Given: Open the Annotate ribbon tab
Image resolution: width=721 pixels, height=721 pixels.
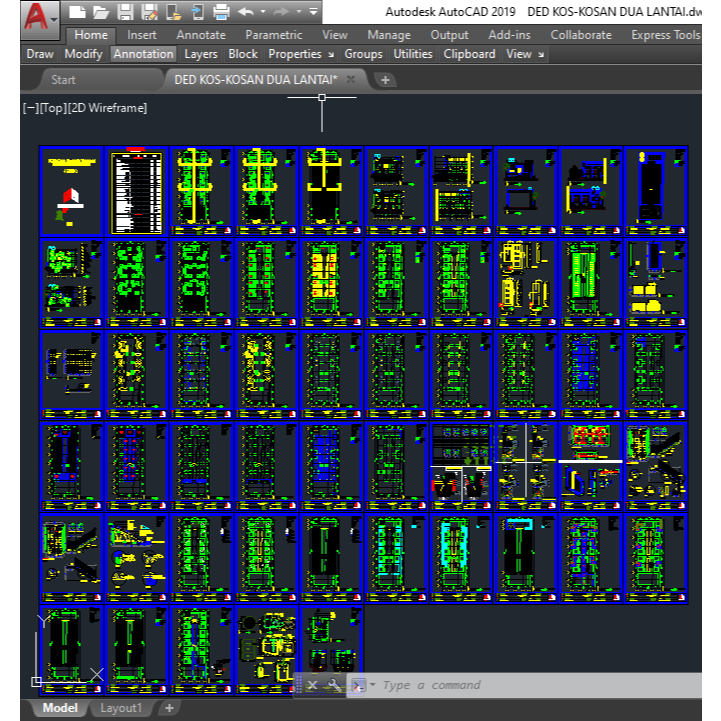Looking at the screenshot, I should coord(201,35).
